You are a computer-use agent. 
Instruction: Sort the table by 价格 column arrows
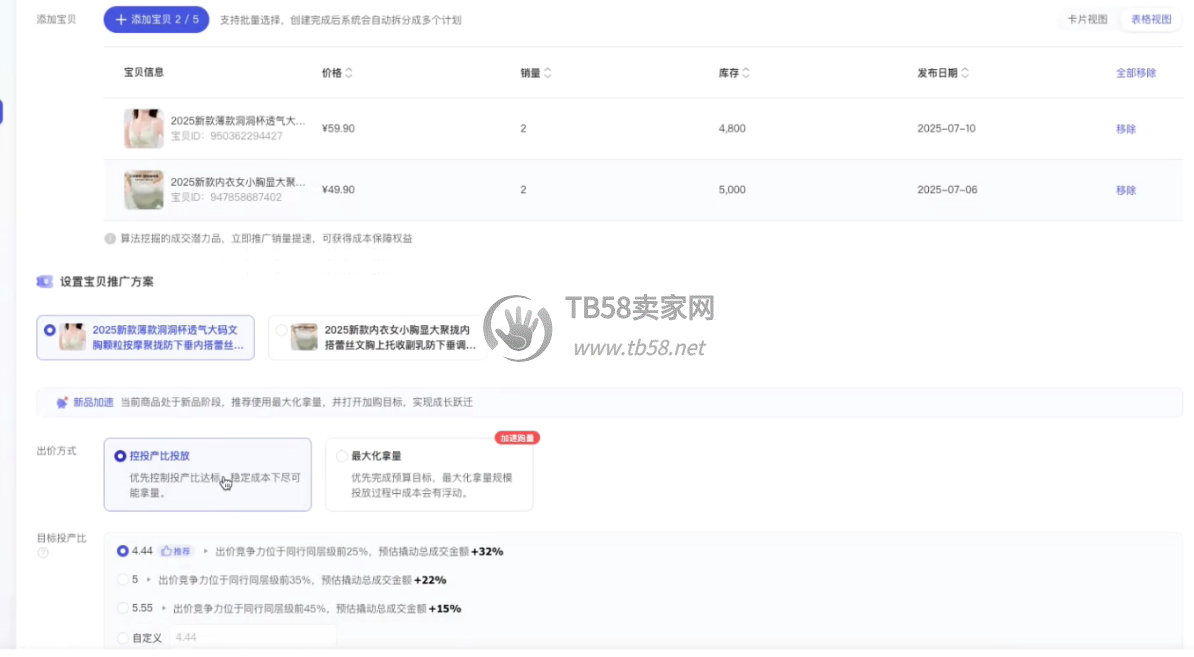click(x=348, y=73)
